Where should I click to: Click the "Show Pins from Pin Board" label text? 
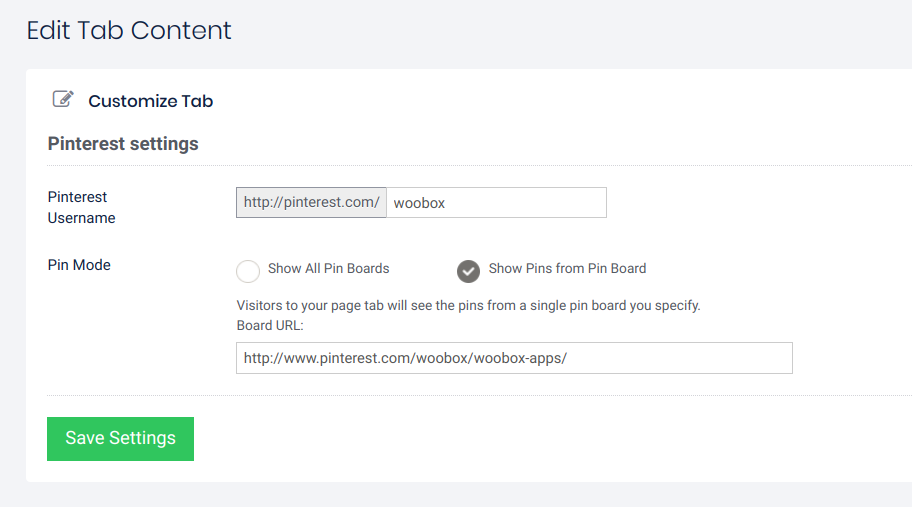[x=567, y=268]
